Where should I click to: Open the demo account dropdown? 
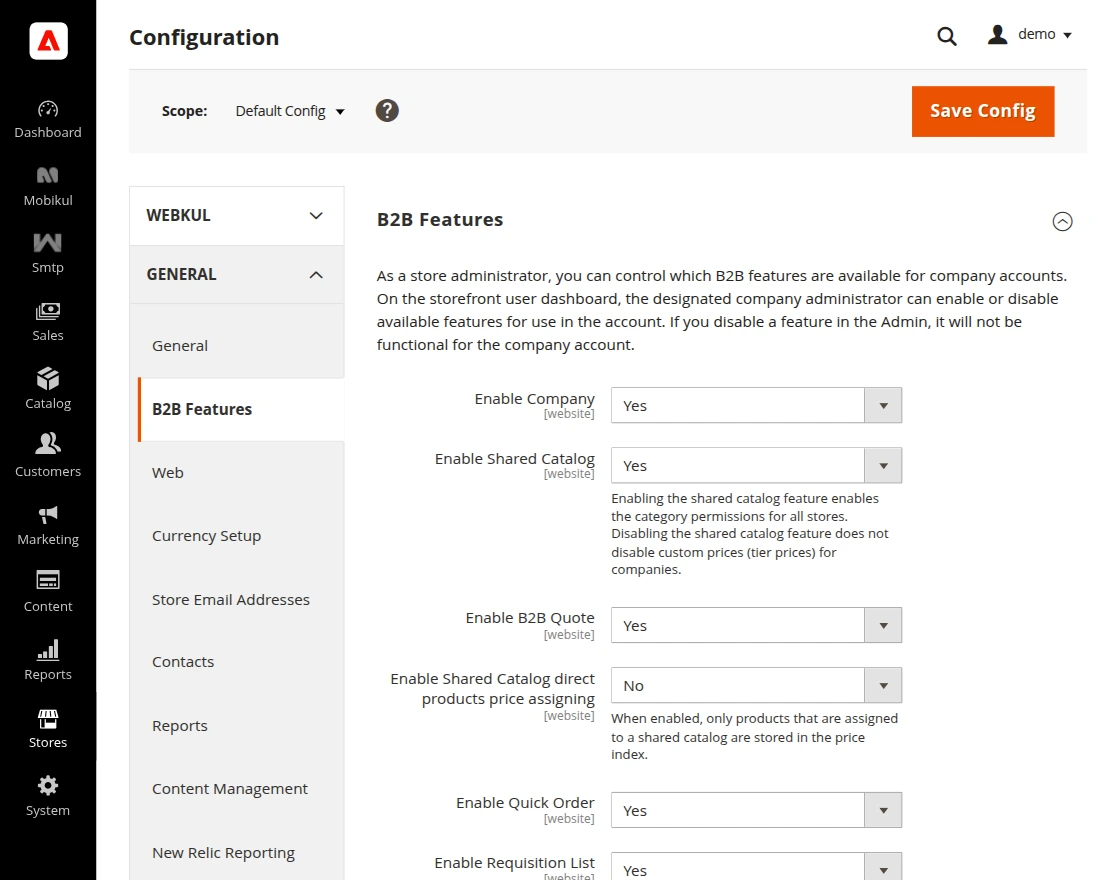[x=1045, y=34]
